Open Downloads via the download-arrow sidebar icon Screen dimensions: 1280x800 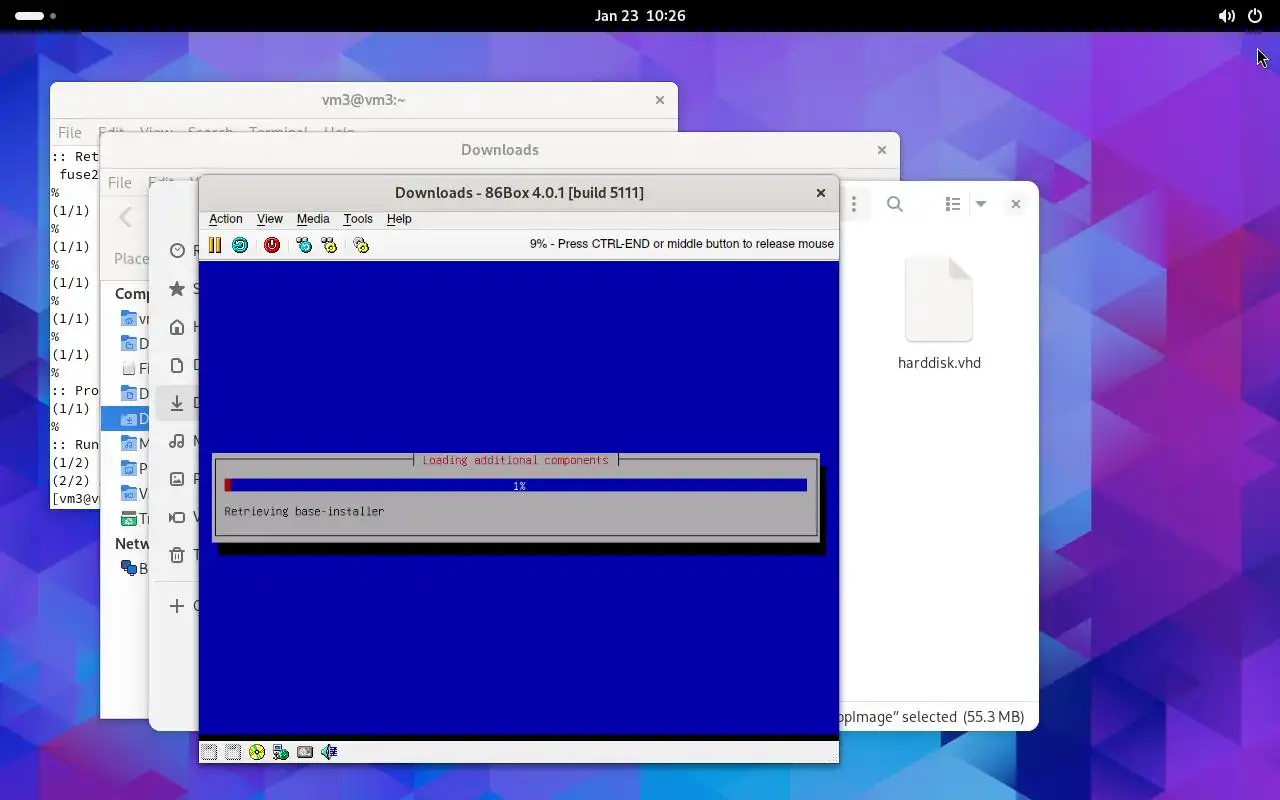pos(177,403)
